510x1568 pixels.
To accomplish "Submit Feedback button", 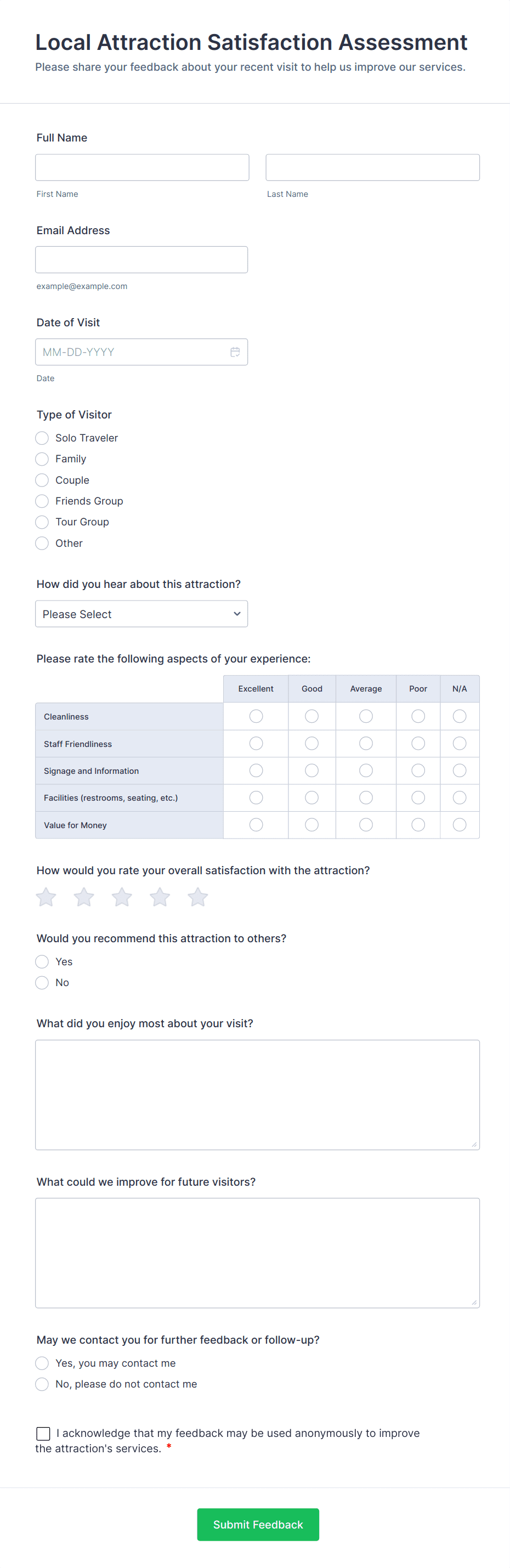I will pos(258,1524).
